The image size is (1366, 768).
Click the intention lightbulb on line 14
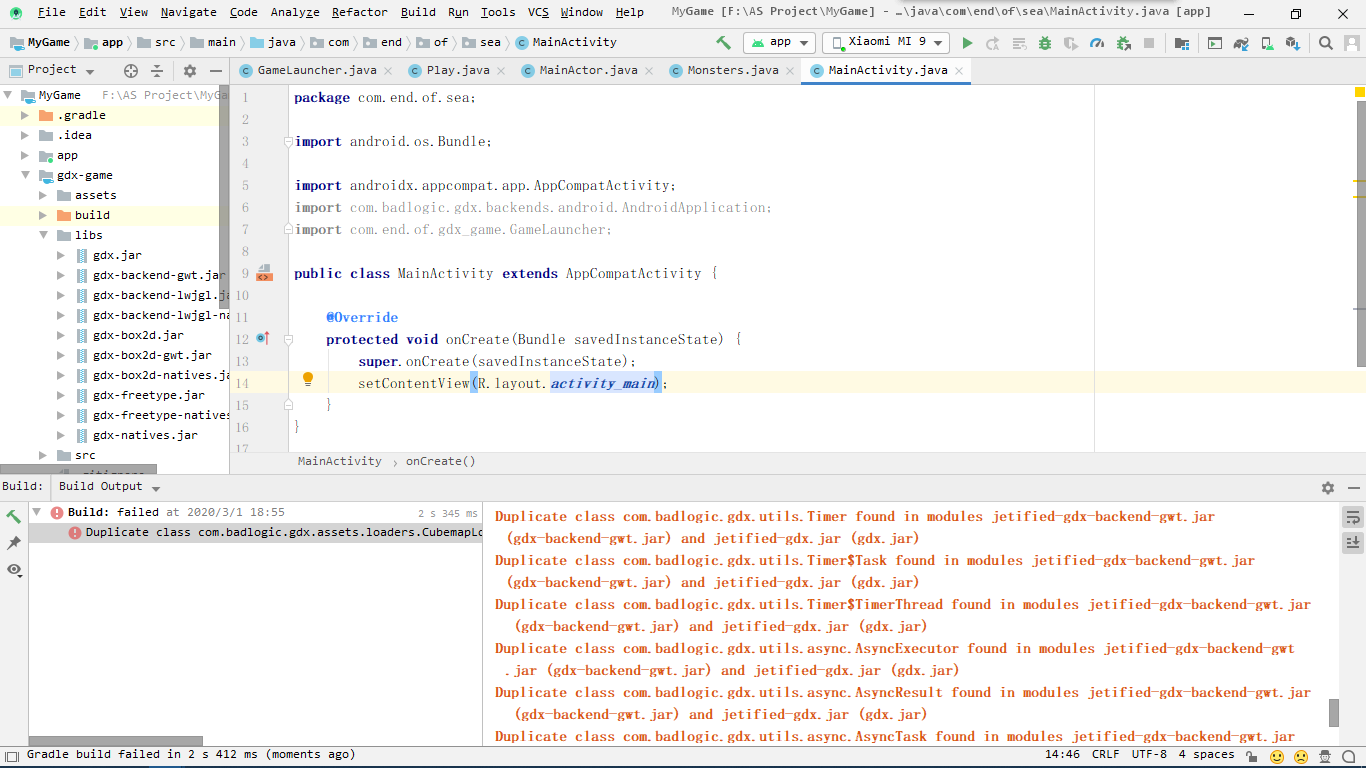pos(308,379)
